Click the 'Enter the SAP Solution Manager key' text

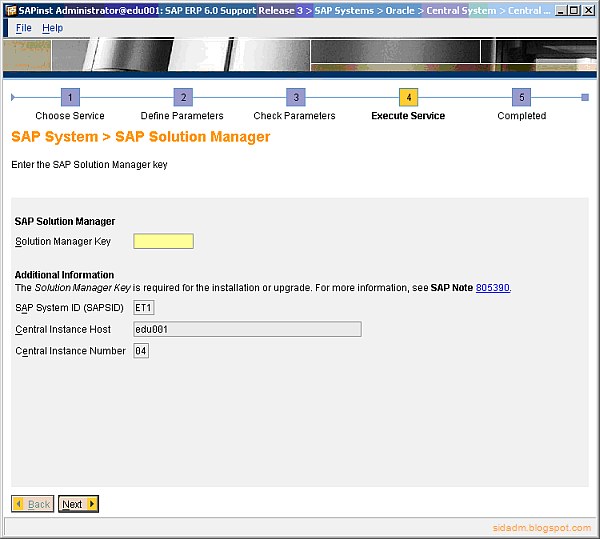point(89,165)
